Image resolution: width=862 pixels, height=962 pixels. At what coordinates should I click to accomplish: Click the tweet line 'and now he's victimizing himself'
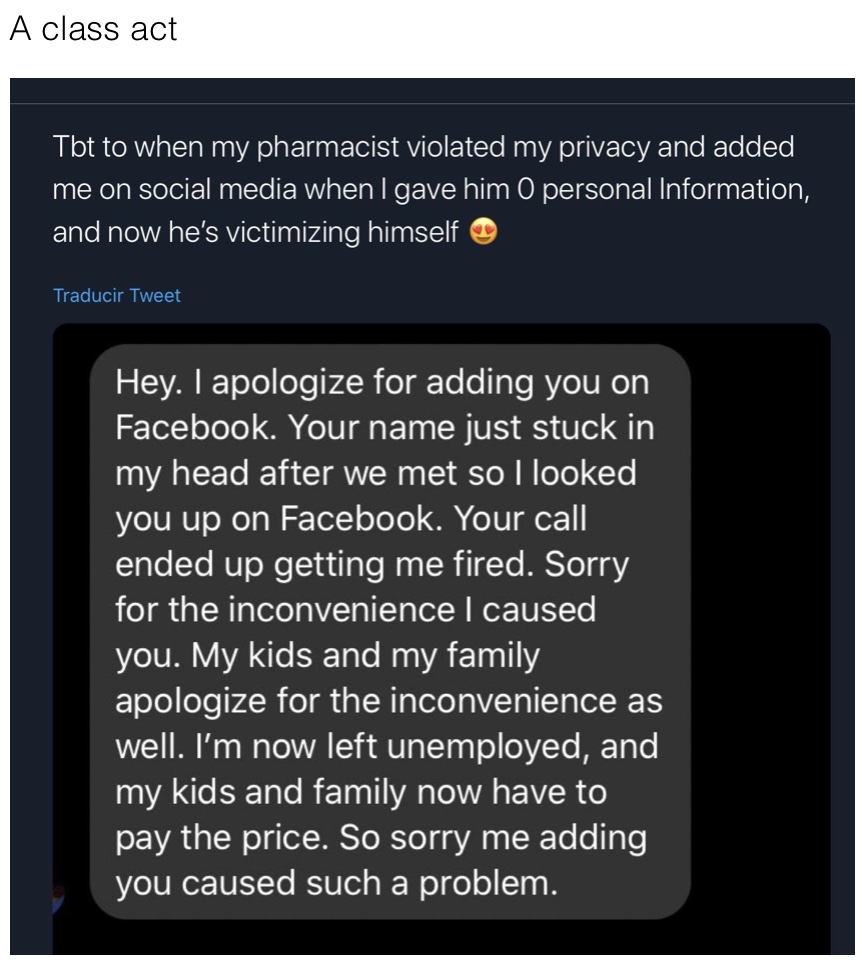255,232
